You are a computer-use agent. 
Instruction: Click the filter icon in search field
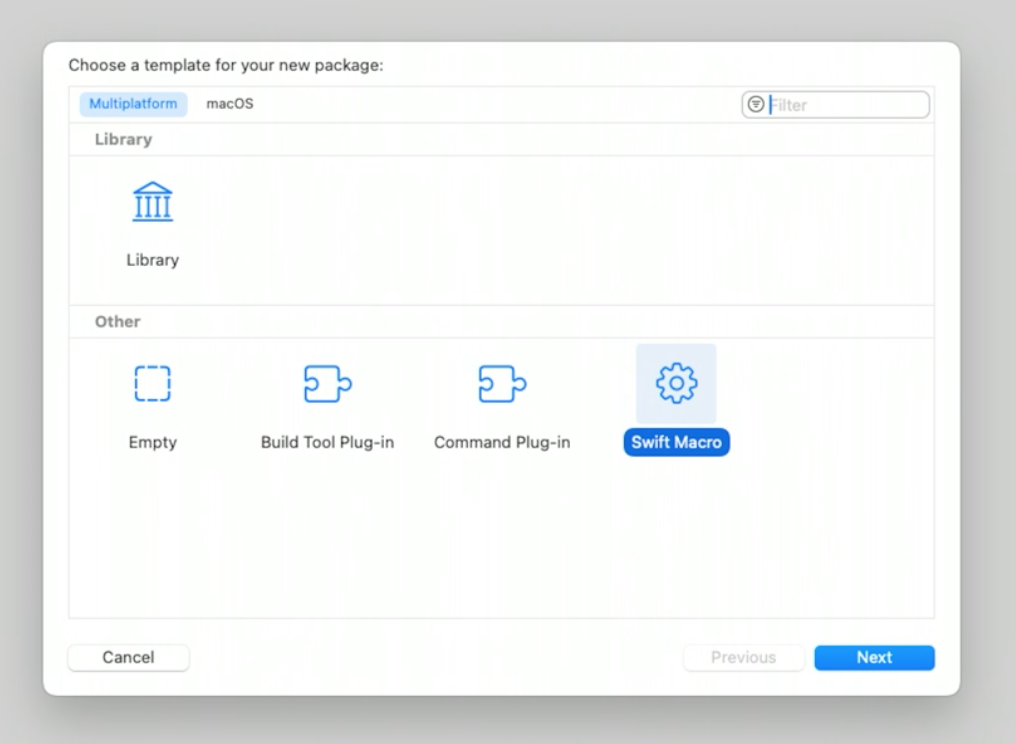756,104
